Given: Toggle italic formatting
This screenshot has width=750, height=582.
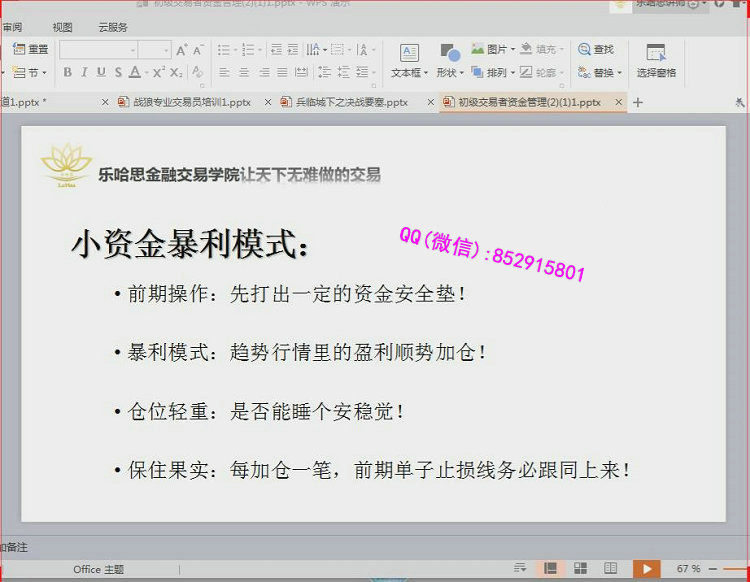Looking at the screenshot, I should [x=84, y=72].
